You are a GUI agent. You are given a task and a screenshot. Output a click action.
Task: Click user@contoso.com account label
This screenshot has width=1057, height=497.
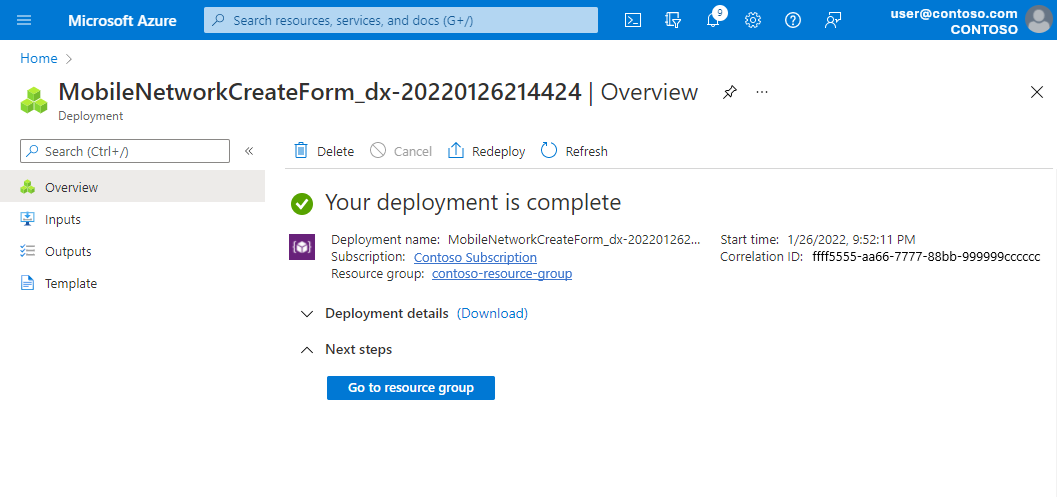953,13
